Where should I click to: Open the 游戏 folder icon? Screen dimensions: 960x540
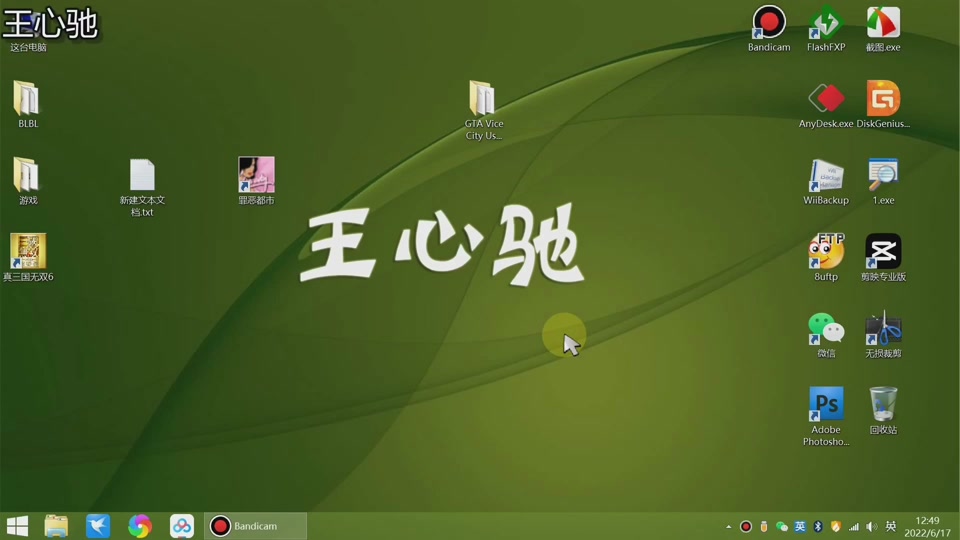coord(27,181)
